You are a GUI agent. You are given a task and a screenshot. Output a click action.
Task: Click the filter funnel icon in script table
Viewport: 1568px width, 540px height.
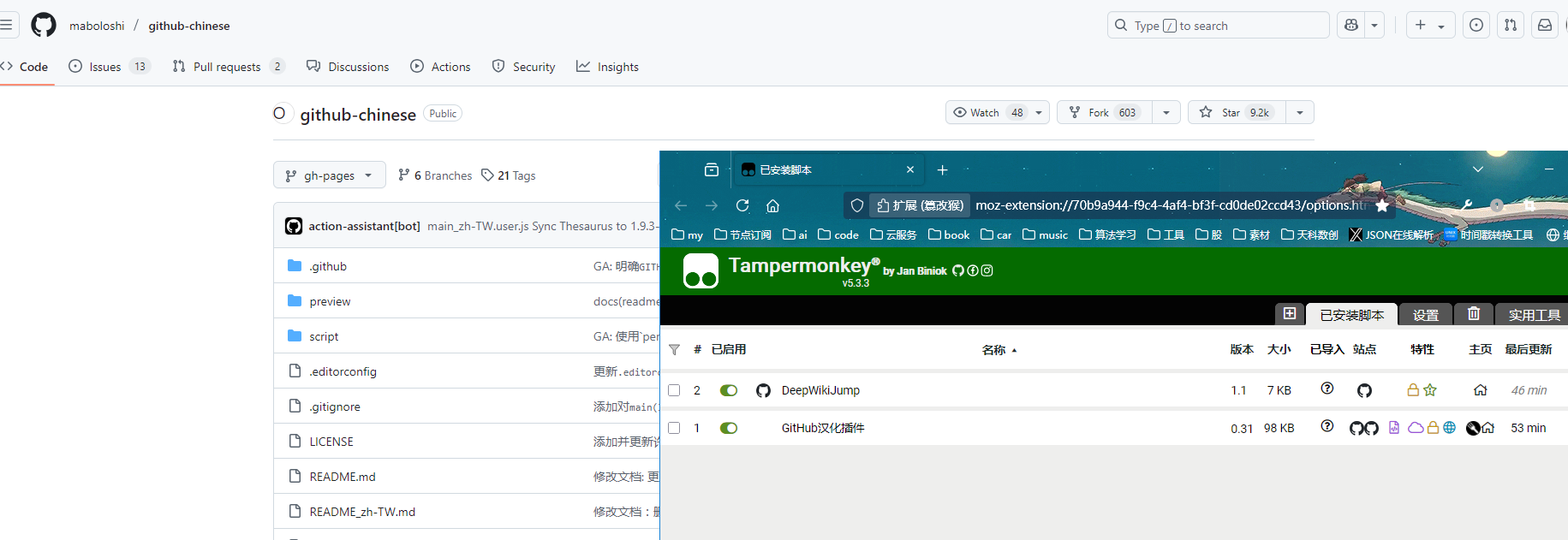(x=675, y=349)
